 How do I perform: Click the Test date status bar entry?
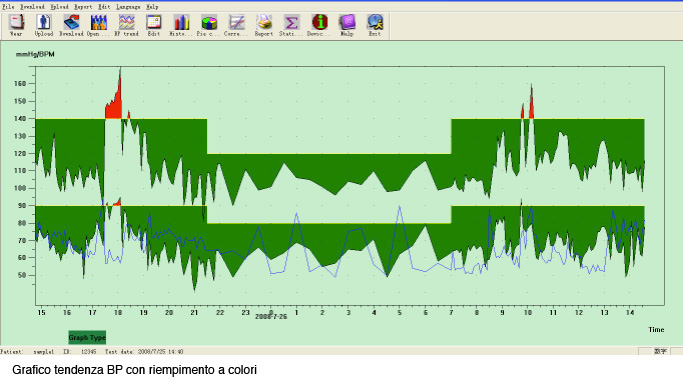tap(144, 351)
